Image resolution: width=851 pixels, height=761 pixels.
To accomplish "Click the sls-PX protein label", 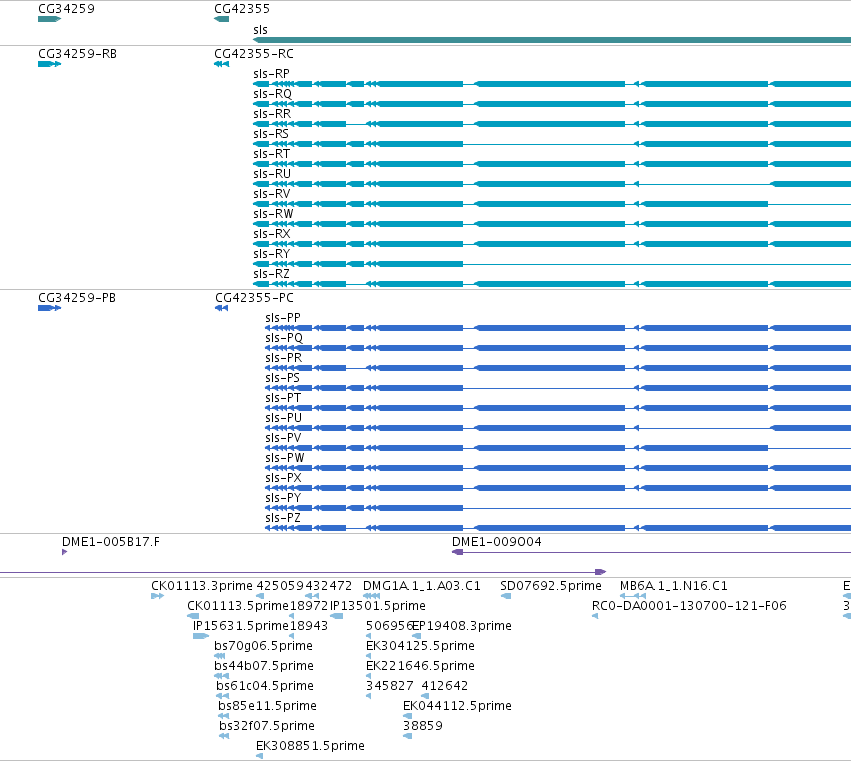I will (x=283, y=479).
